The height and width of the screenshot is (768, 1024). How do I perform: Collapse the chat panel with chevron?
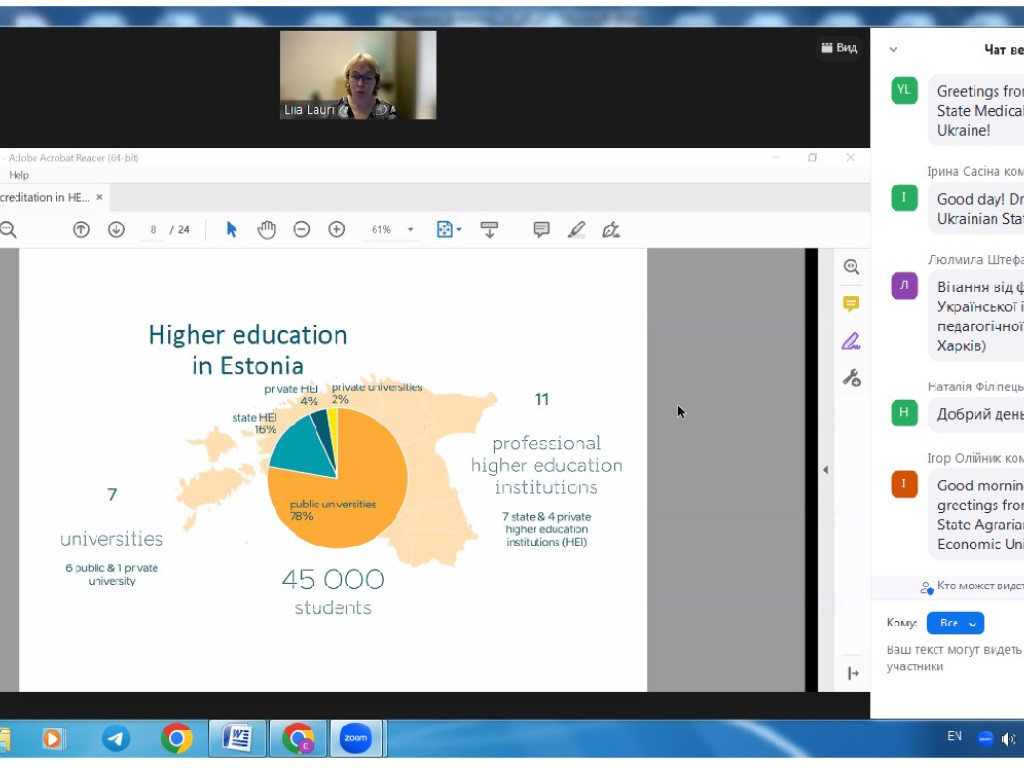[x=893, y=49]
